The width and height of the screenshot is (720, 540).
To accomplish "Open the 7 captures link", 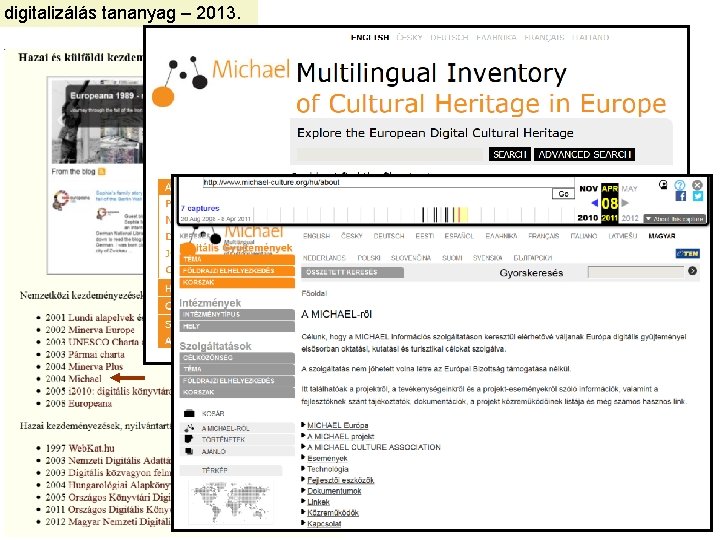I will (x=200, y=208).
